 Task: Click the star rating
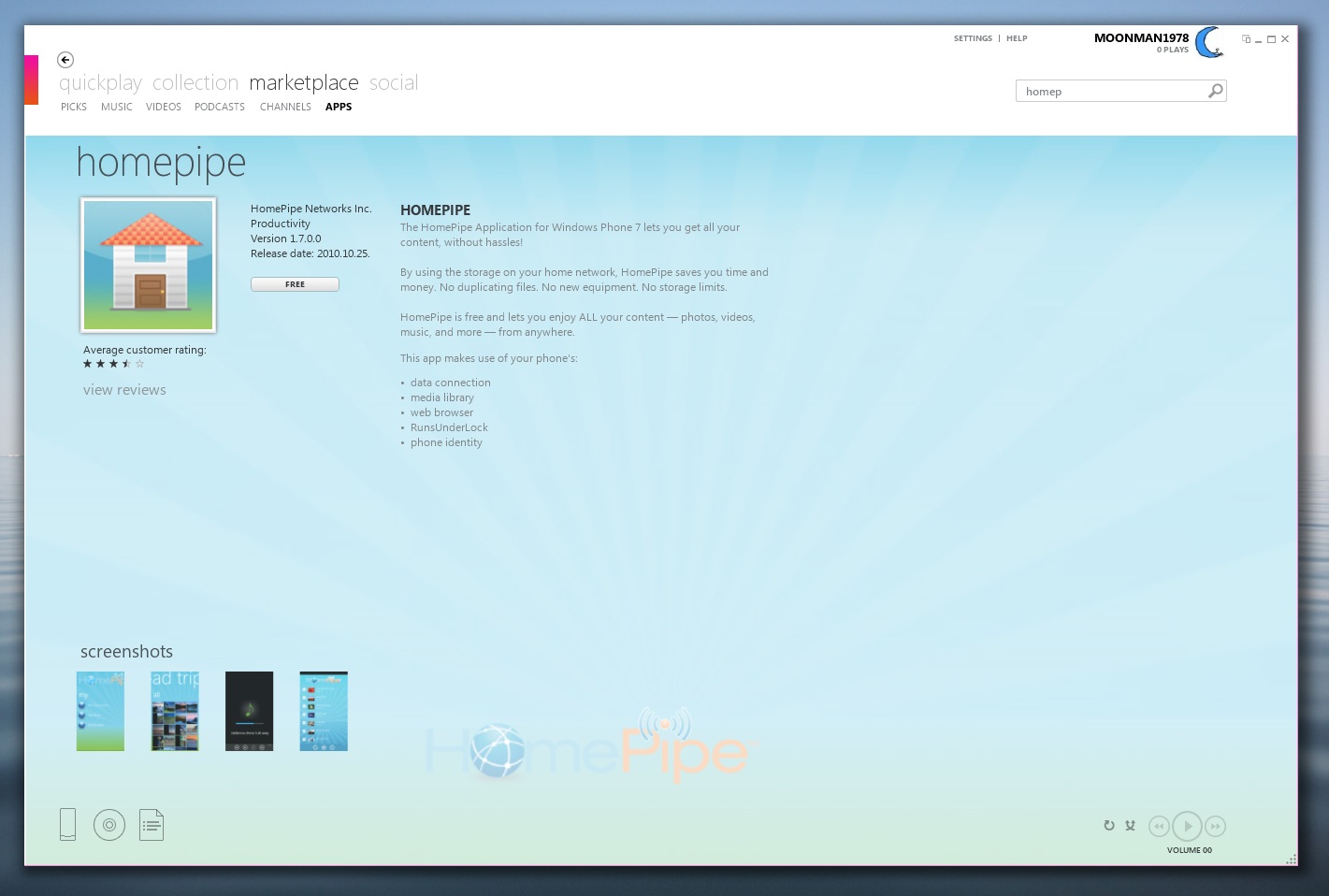point(114,364)
